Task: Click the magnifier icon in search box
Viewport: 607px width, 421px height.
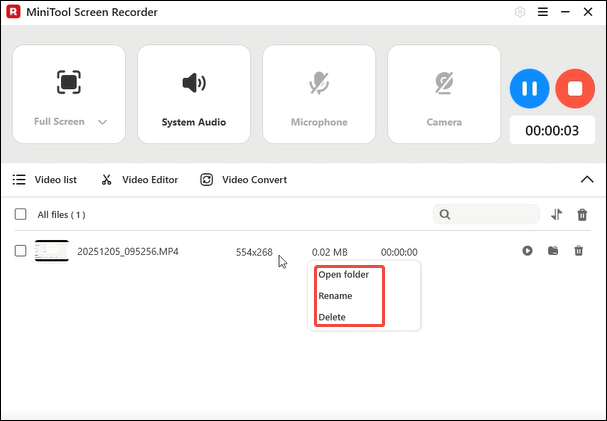Action: pos(445,214)
